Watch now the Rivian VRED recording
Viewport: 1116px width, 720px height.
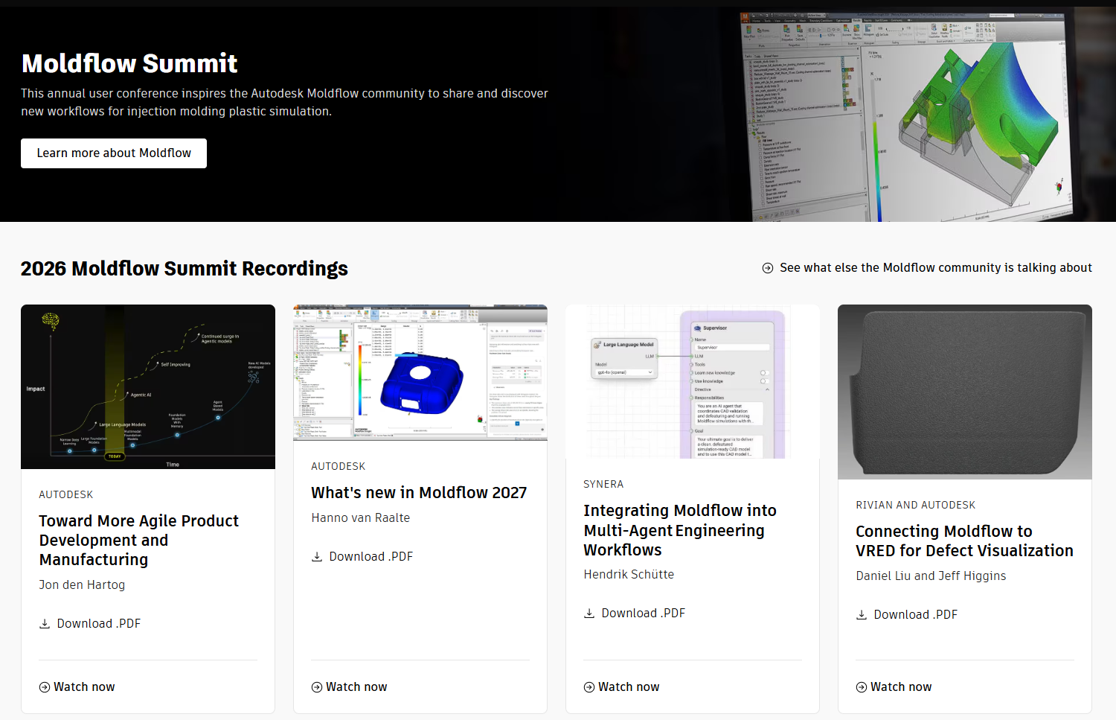(x=894, y=687)
